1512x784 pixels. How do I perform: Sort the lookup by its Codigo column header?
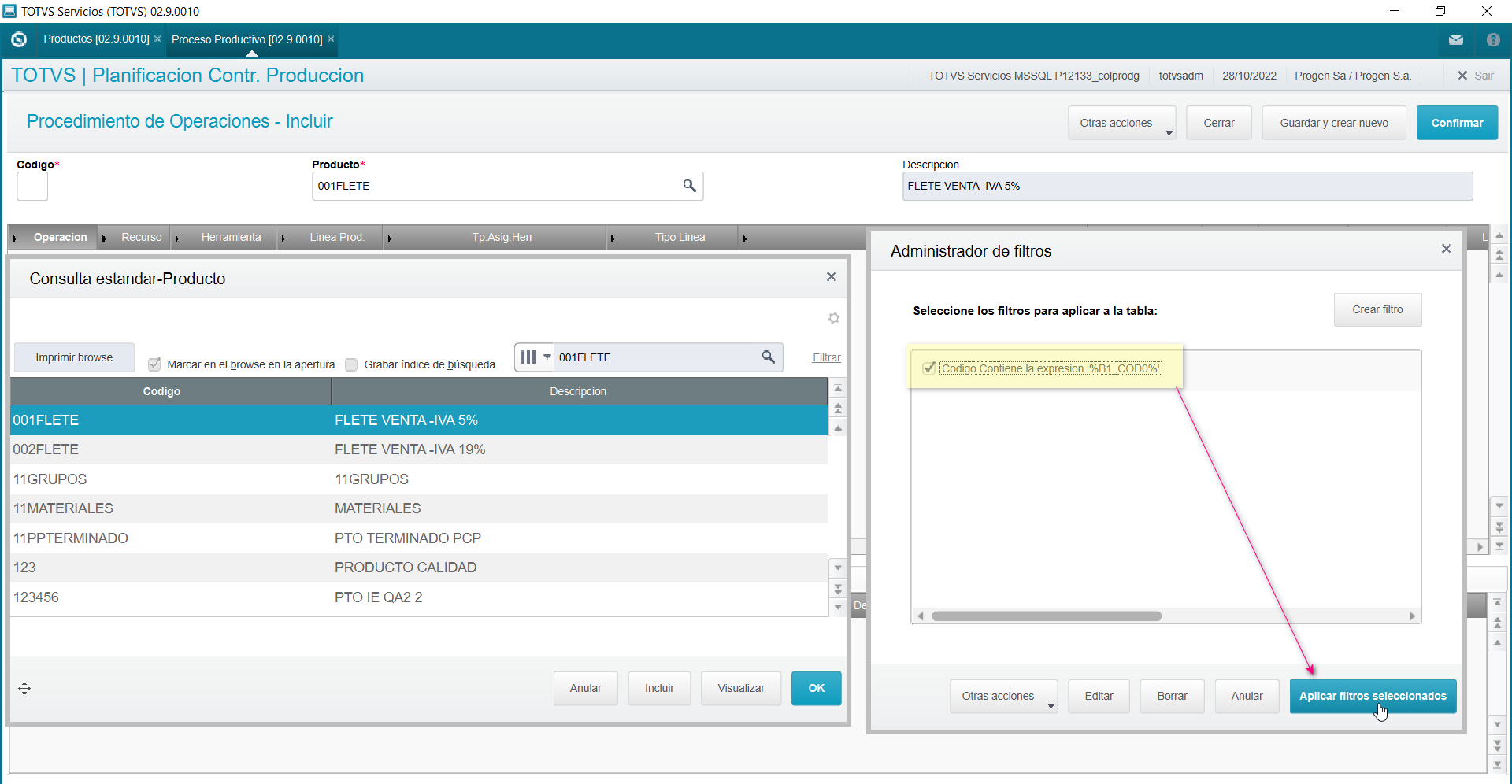pos(171,391)
